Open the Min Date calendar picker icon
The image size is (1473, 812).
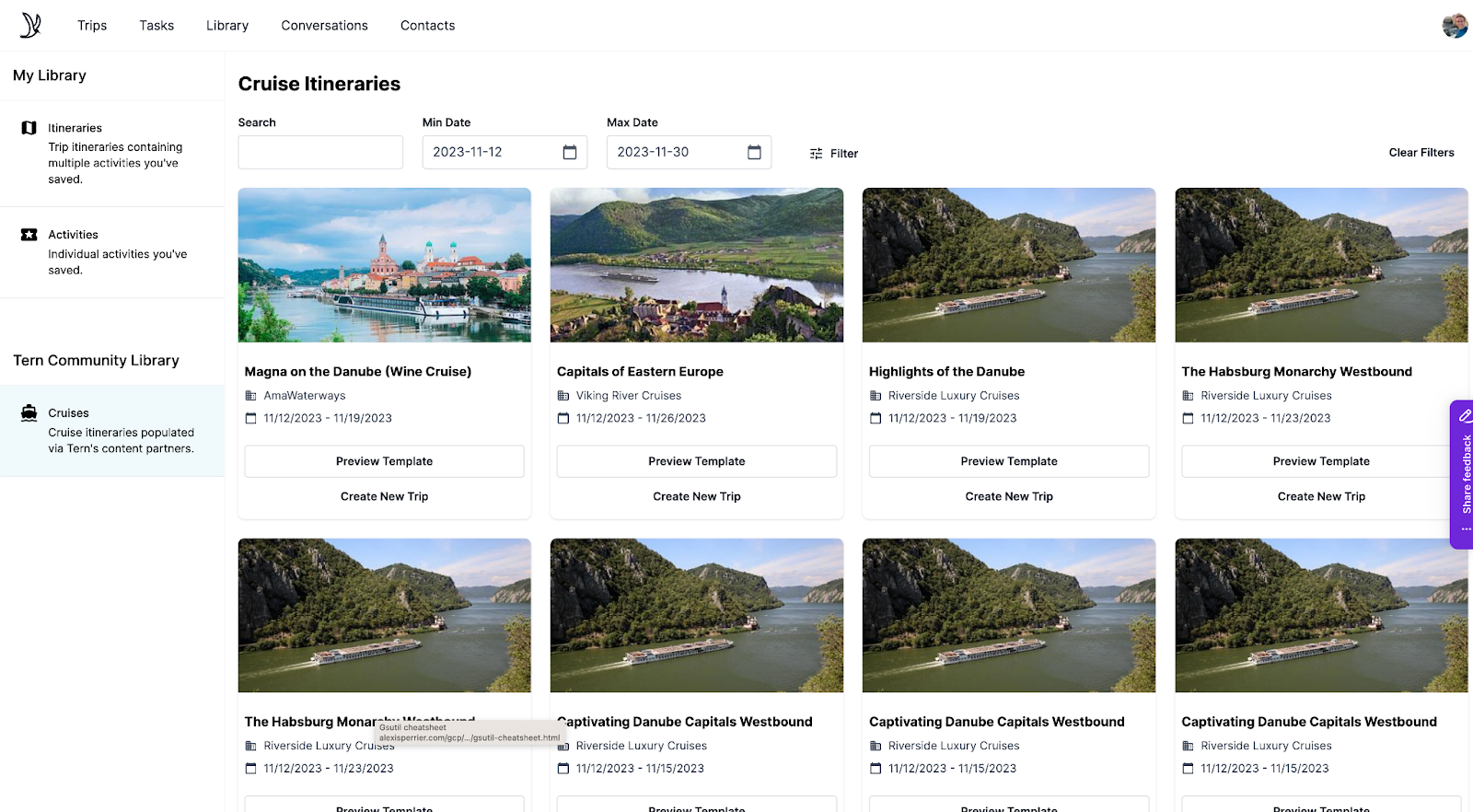tap(570, 152)
